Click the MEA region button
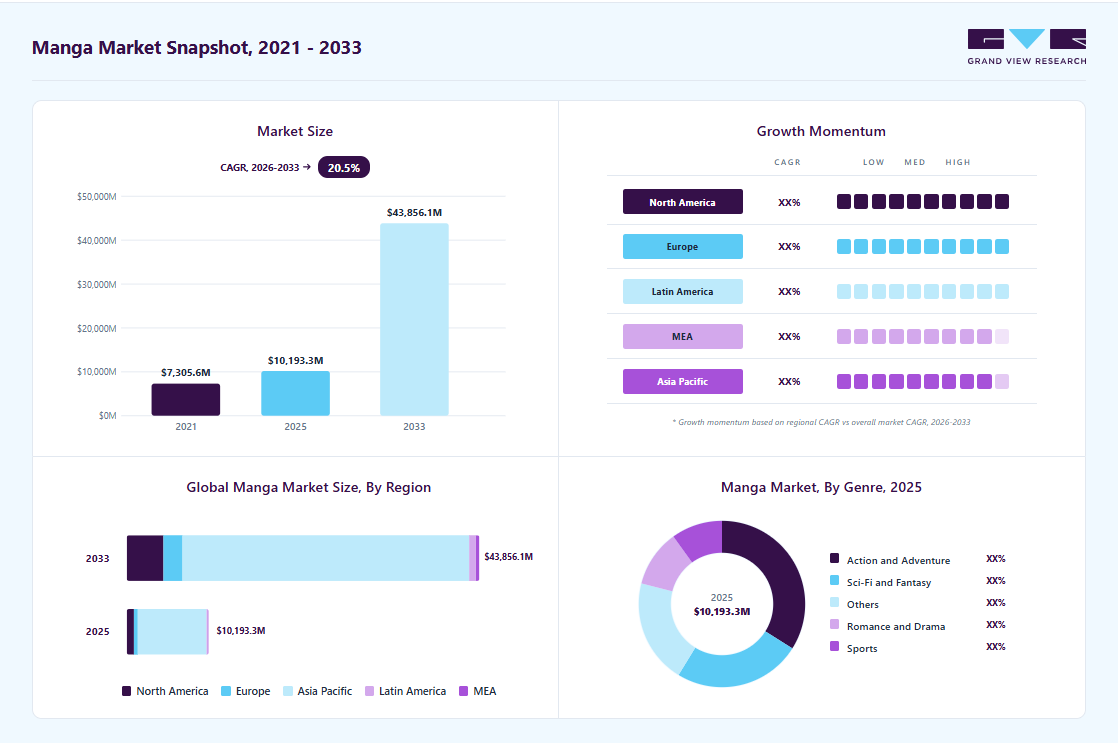The width and height of the screenshot is (1118, 743). (x=682, y=337)
